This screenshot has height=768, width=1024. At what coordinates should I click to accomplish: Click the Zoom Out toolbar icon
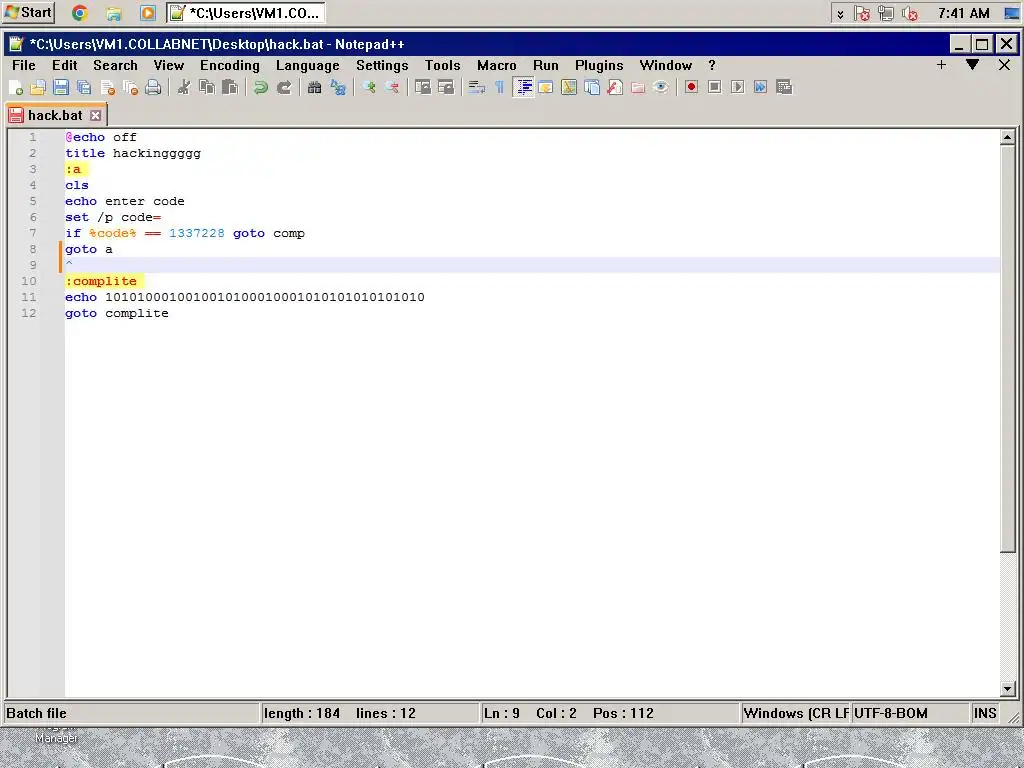(392, 88)
